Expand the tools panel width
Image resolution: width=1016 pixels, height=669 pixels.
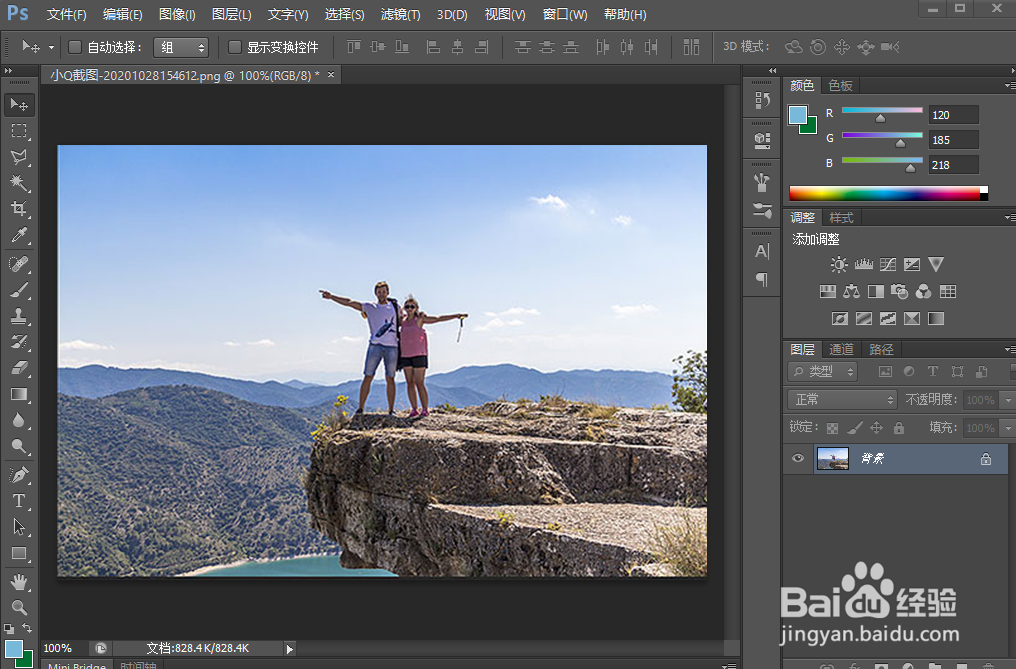tap(8, 71)
